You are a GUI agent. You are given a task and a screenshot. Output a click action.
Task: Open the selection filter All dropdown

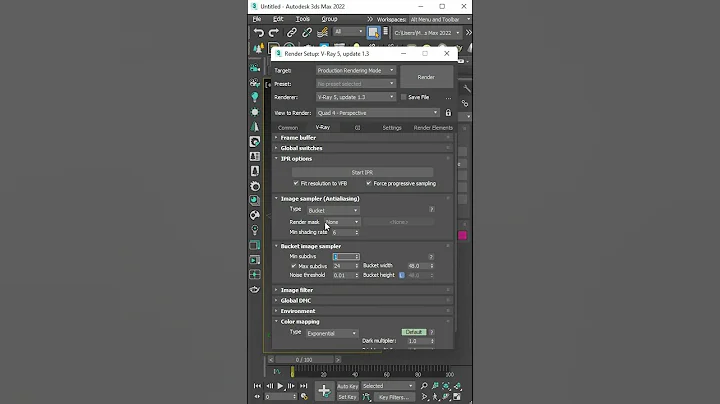tap(349, 31)
